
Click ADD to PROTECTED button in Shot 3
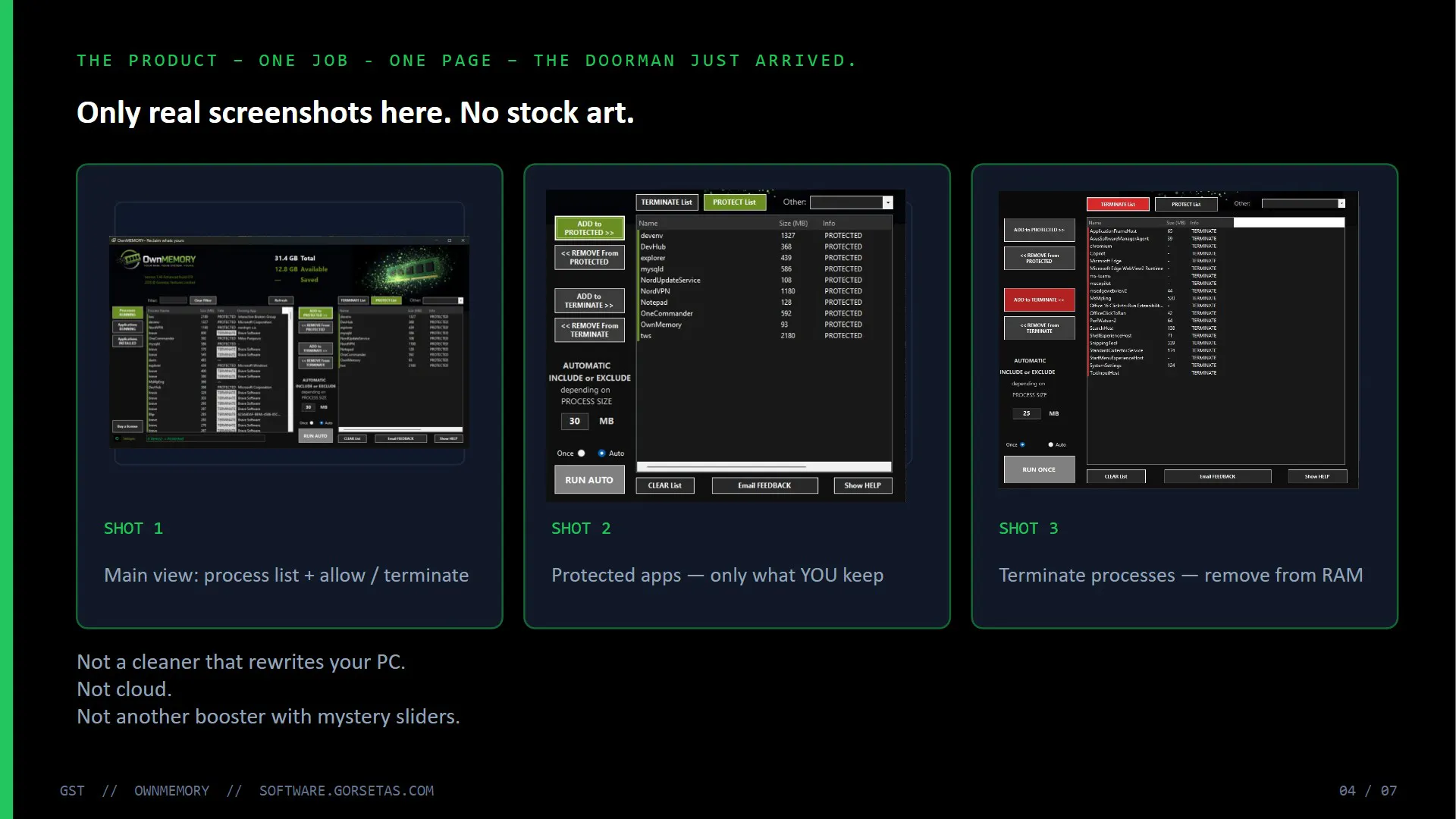[1040, 230]
